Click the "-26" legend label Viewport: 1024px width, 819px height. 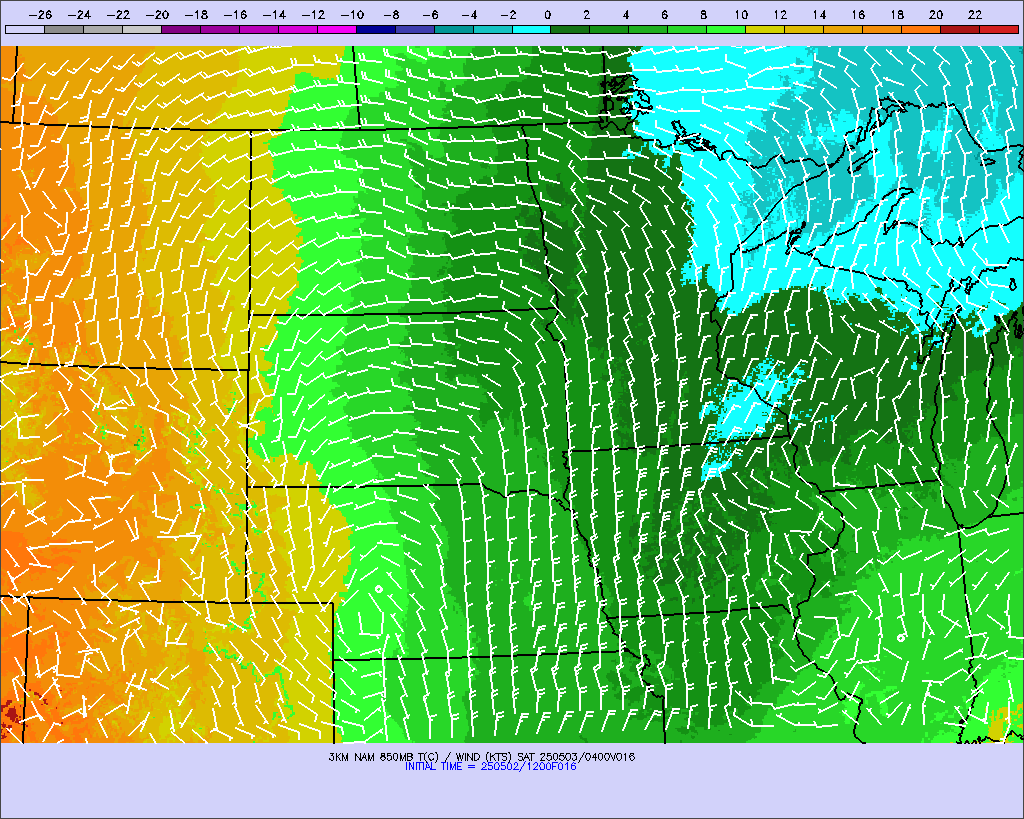pos(40,15)
